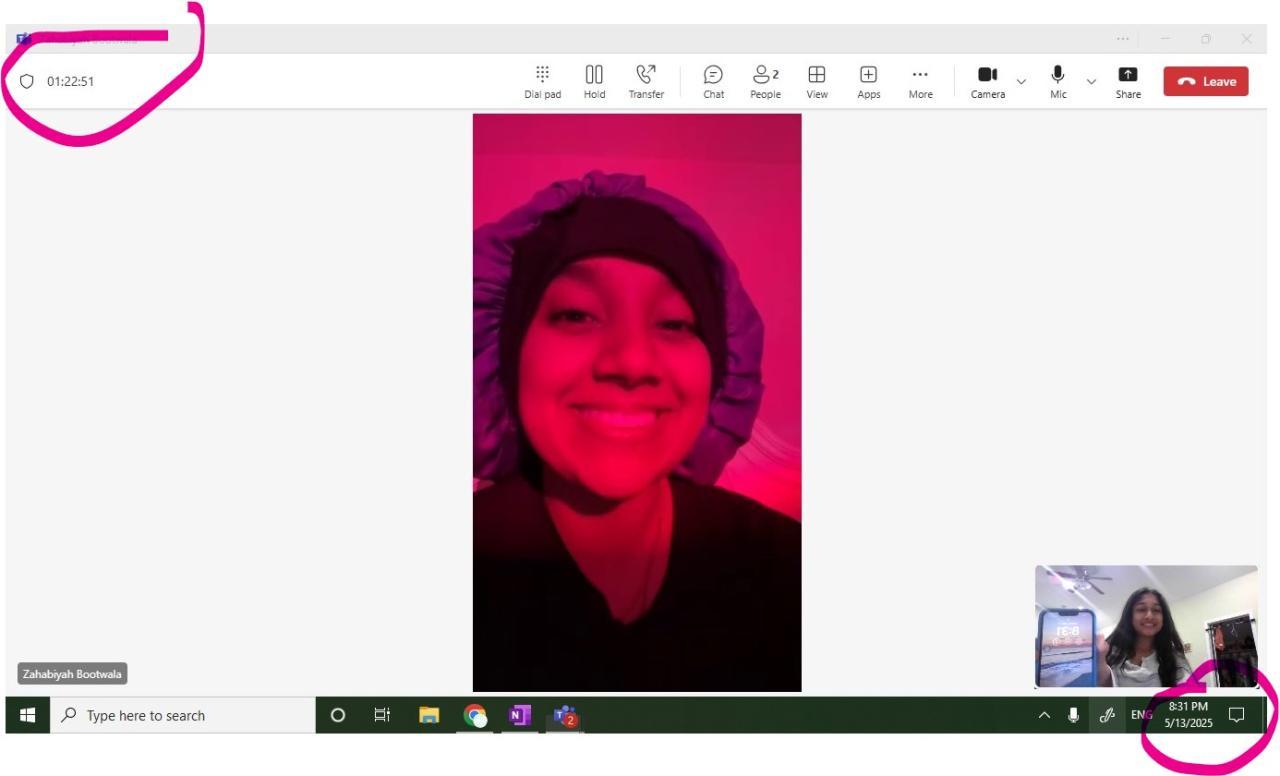Viewport: 1280px width, 776px height.
Task: Show the People participants list
Action: coord(765,81)
